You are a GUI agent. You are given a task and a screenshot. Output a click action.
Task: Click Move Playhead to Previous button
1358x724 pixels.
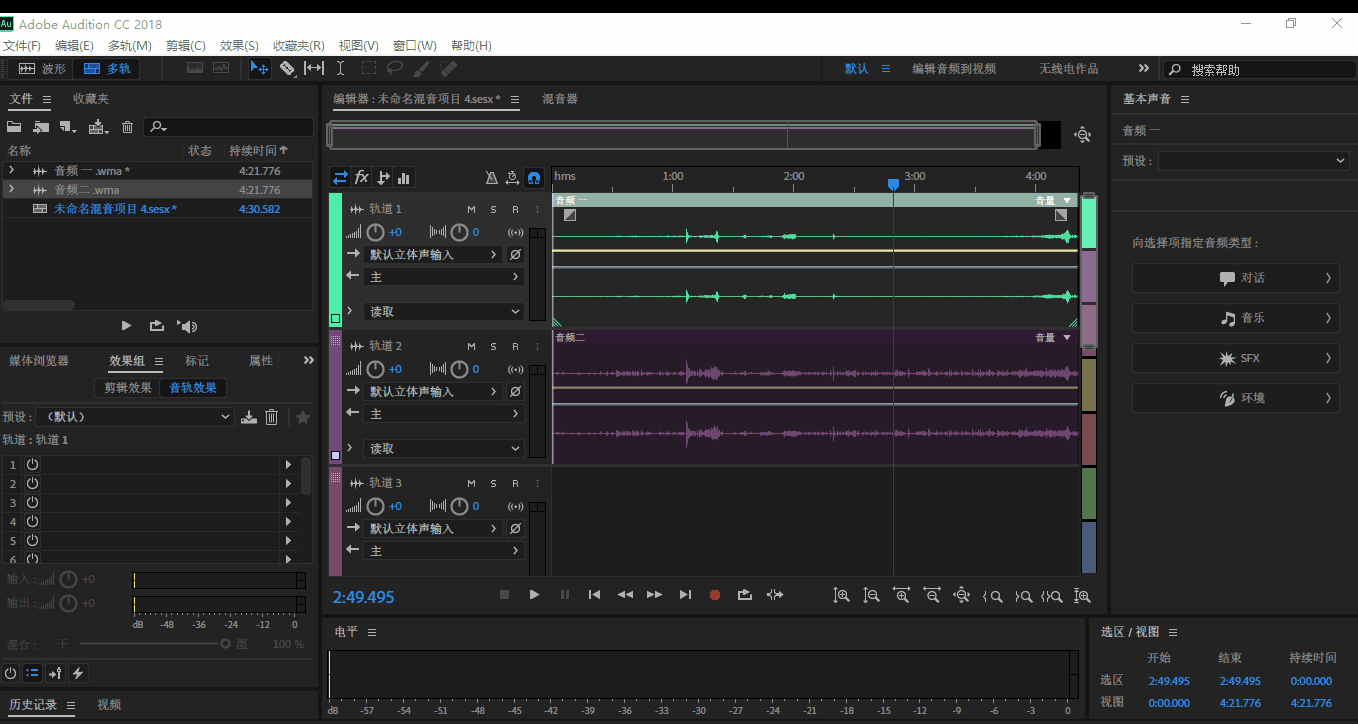tap(594, 595)
